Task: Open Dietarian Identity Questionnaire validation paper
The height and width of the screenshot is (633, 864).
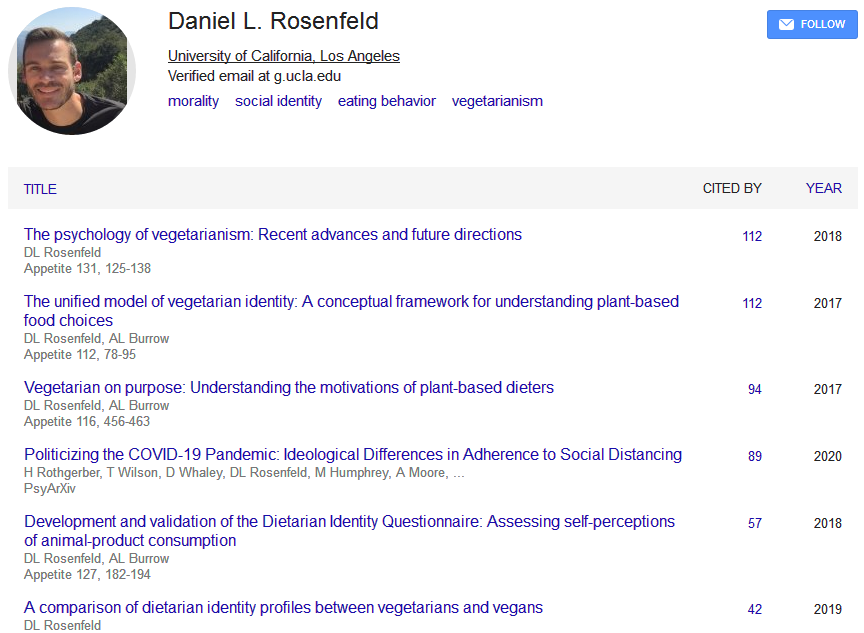Action: click(x=349, y=531)
